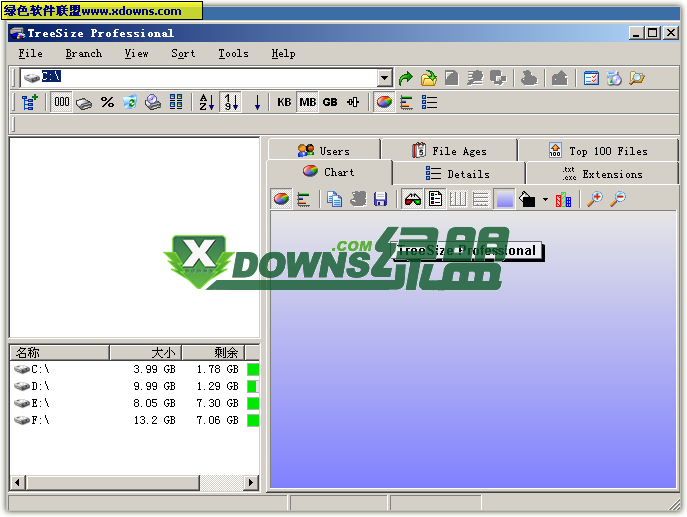Open the scheduled scan options icon
Screen dimensions: 687x517
(591, 78)
